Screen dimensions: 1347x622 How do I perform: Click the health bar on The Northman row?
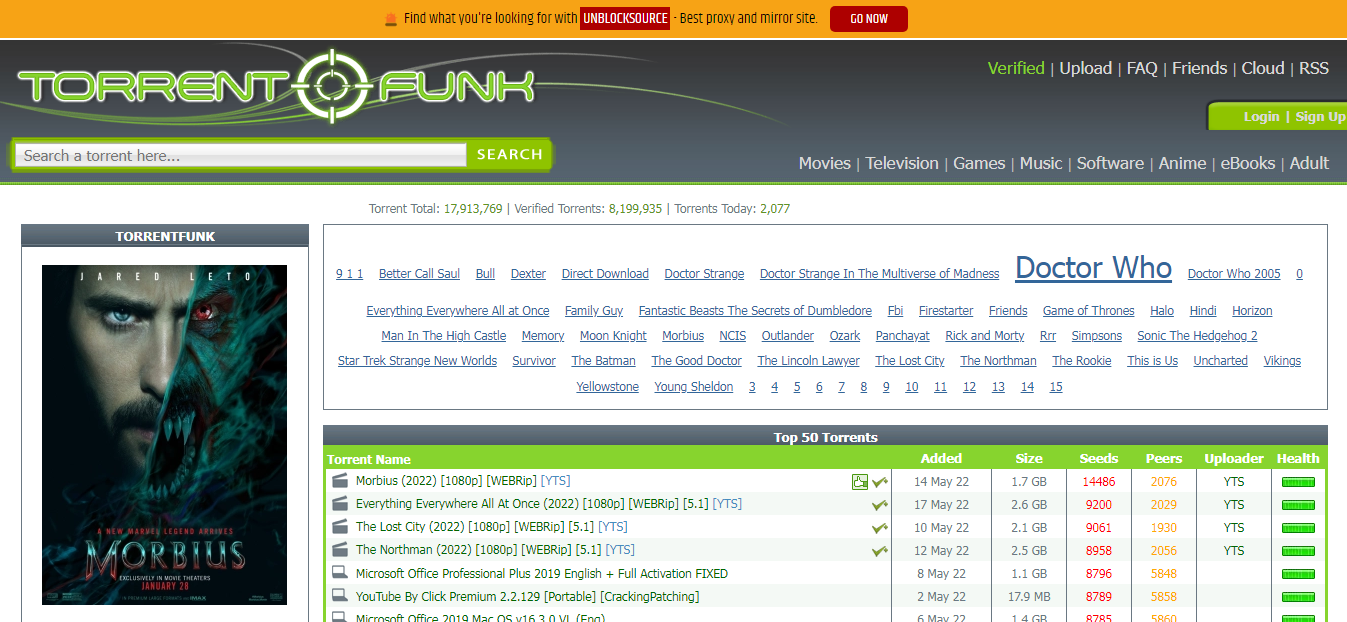click(1298, 551)
